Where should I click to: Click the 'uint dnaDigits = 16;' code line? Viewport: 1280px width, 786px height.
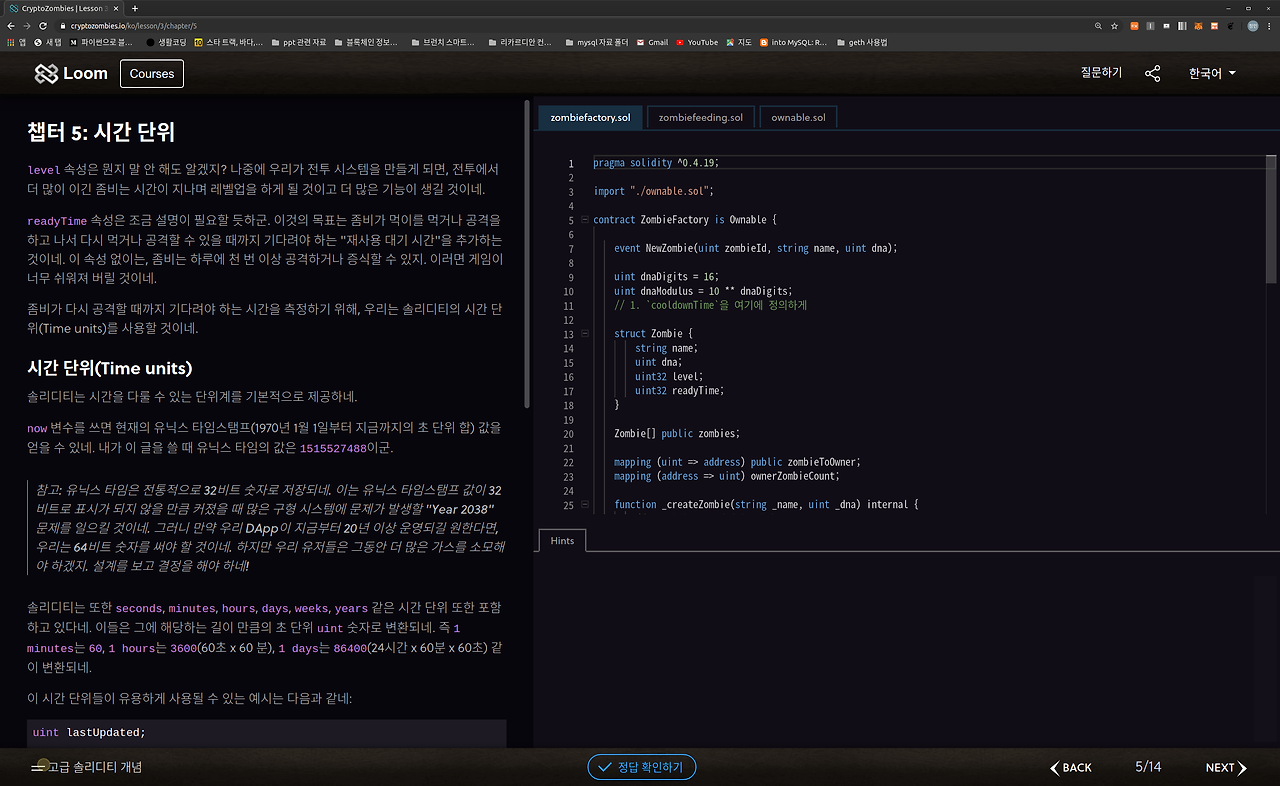coord(667,277)
